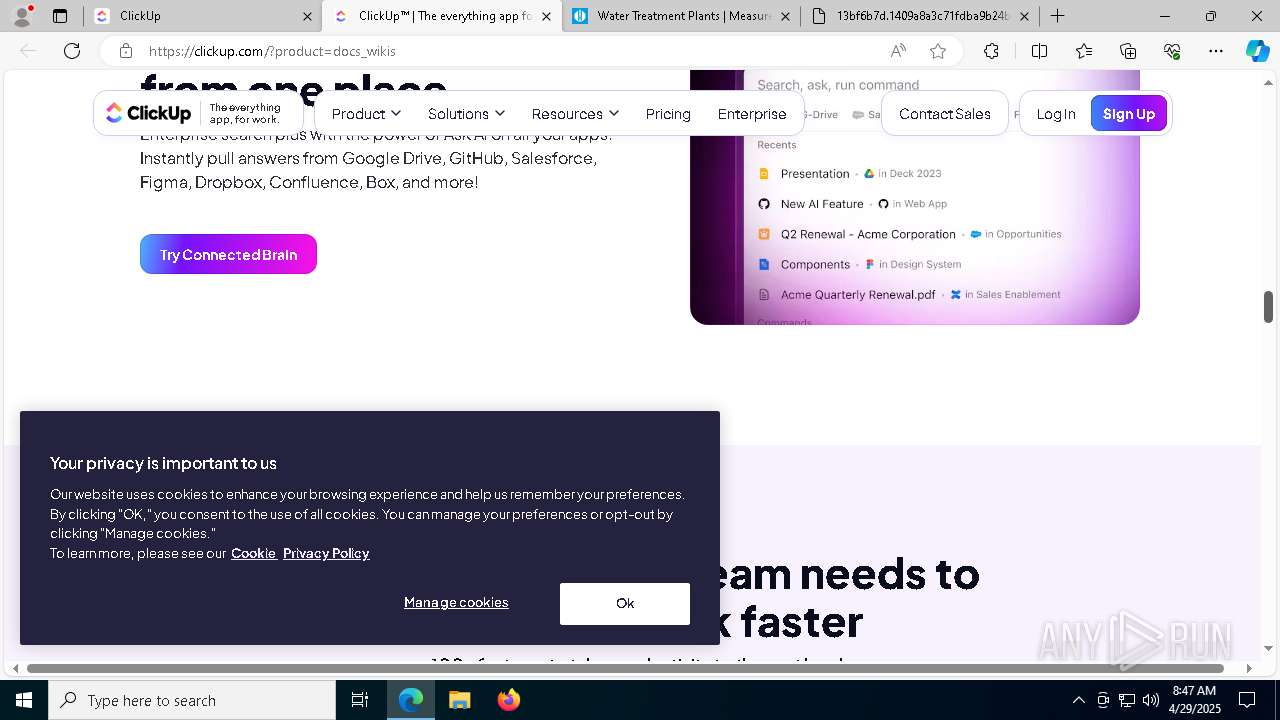The height and width of the screenshot is (720, 1280).
Task: Open the volume control tray icon
Action: pyautogui.click(x=1150, y=700)
